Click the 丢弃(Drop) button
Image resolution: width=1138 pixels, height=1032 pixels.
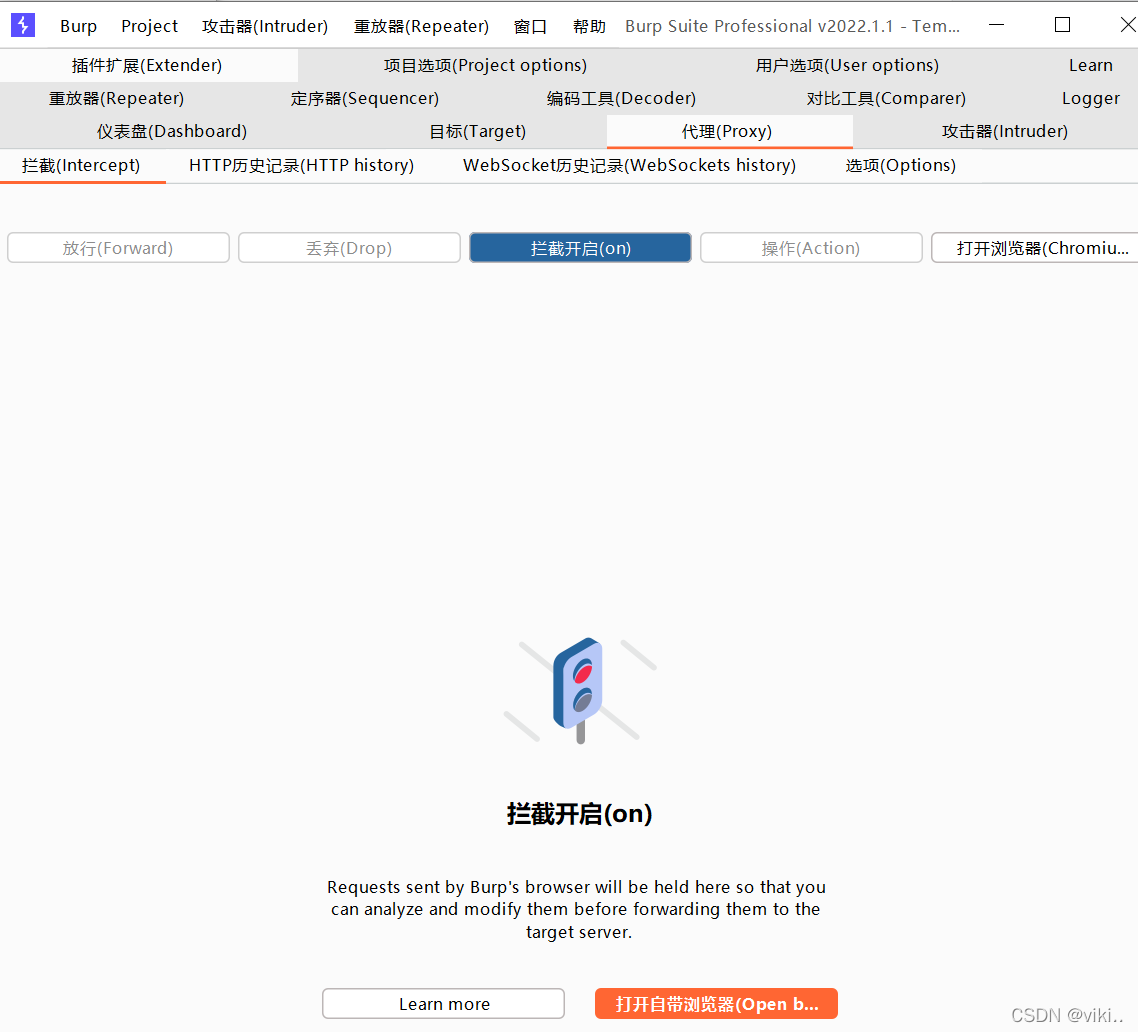pos(349,248)
